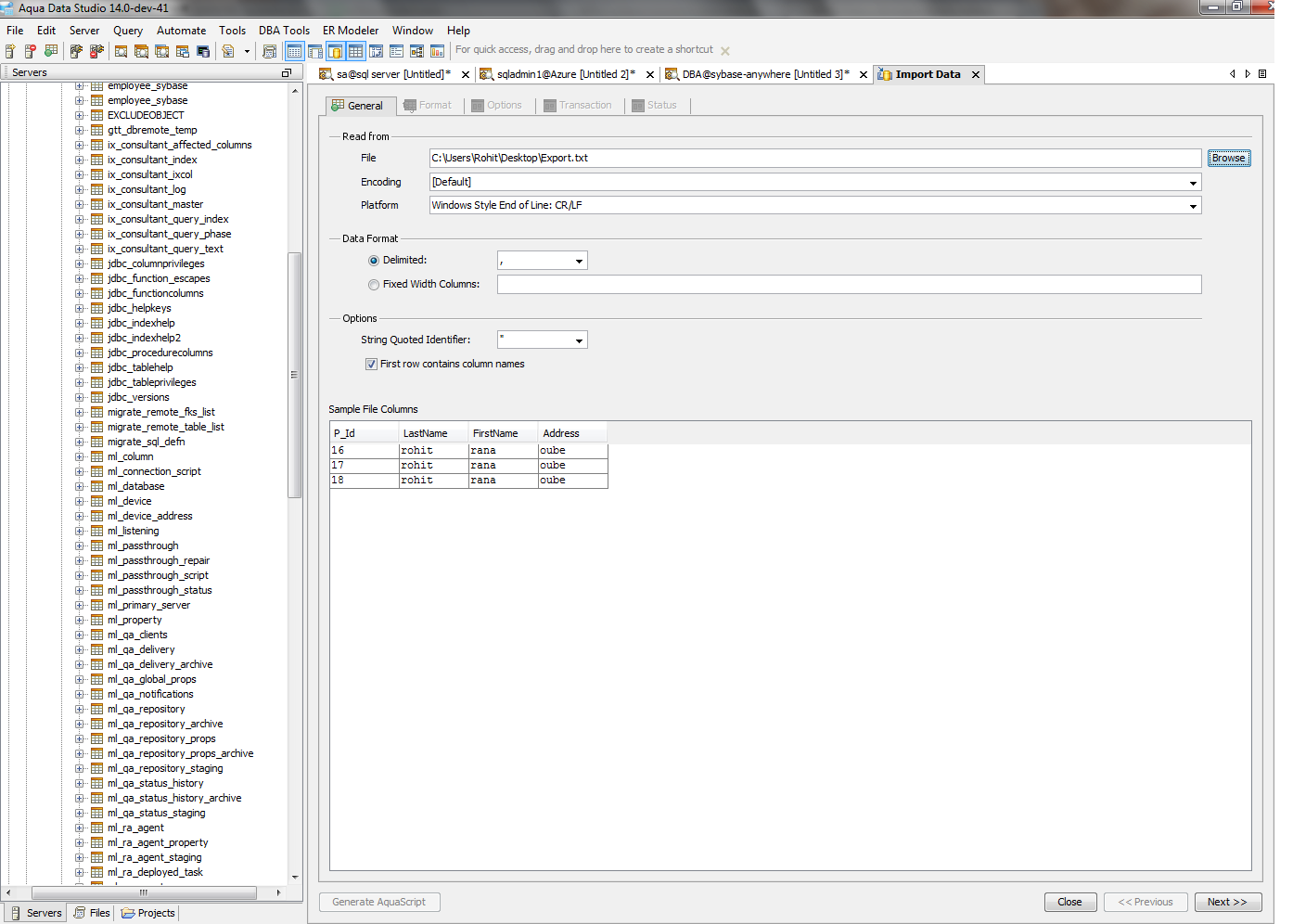1293x924 pixels.
Task: Click the scroll down arrow of Servers tree
Action: [295, 877]
